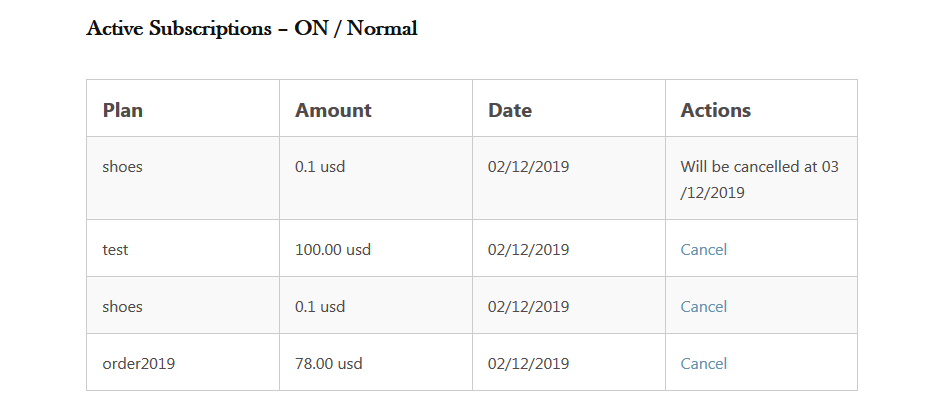Select the date in the pending-cancellation row
Viewport: 950px width, 411px height.
point(529,167)
